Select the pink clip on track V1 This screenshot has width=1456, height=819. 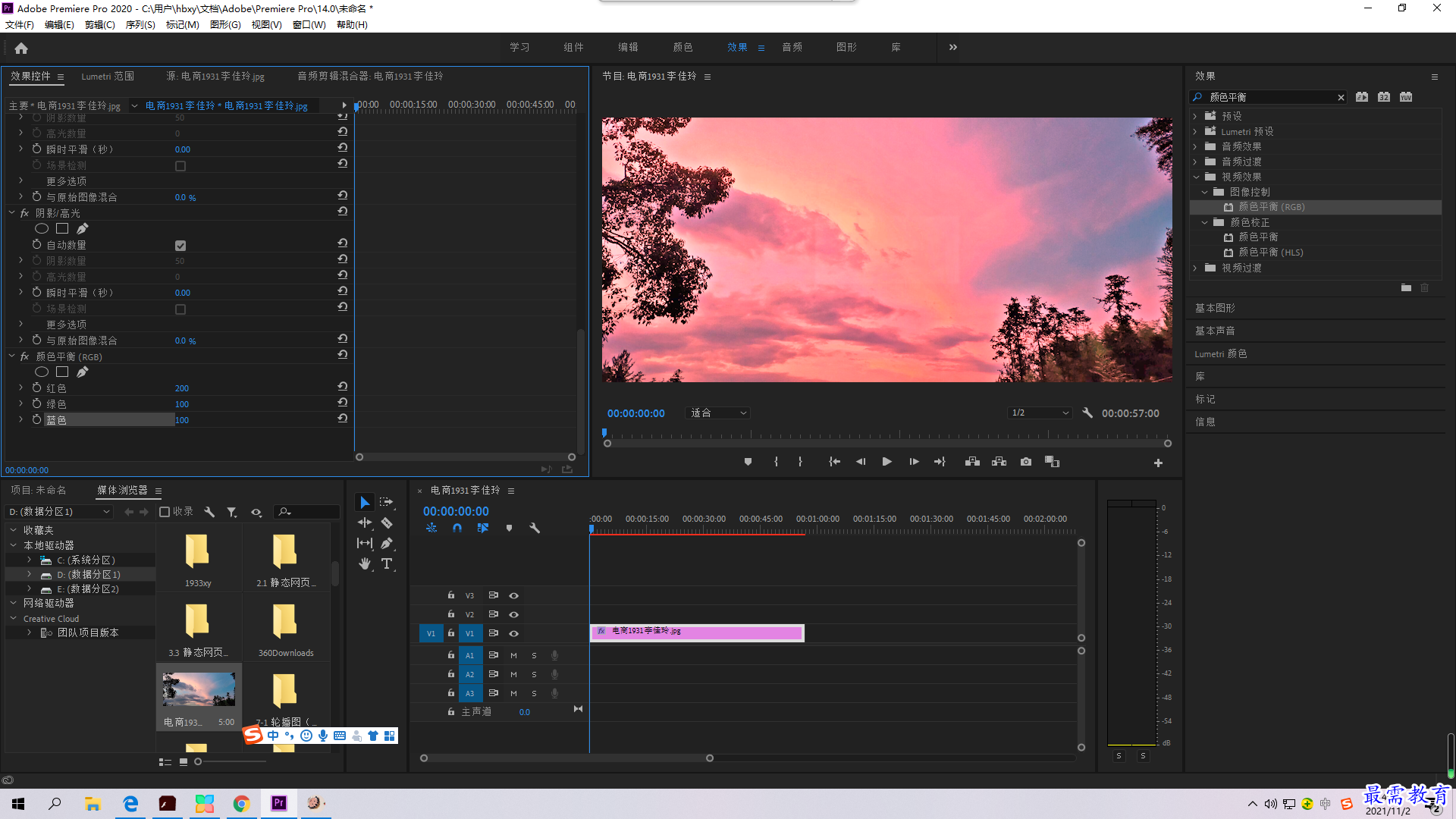697,632
